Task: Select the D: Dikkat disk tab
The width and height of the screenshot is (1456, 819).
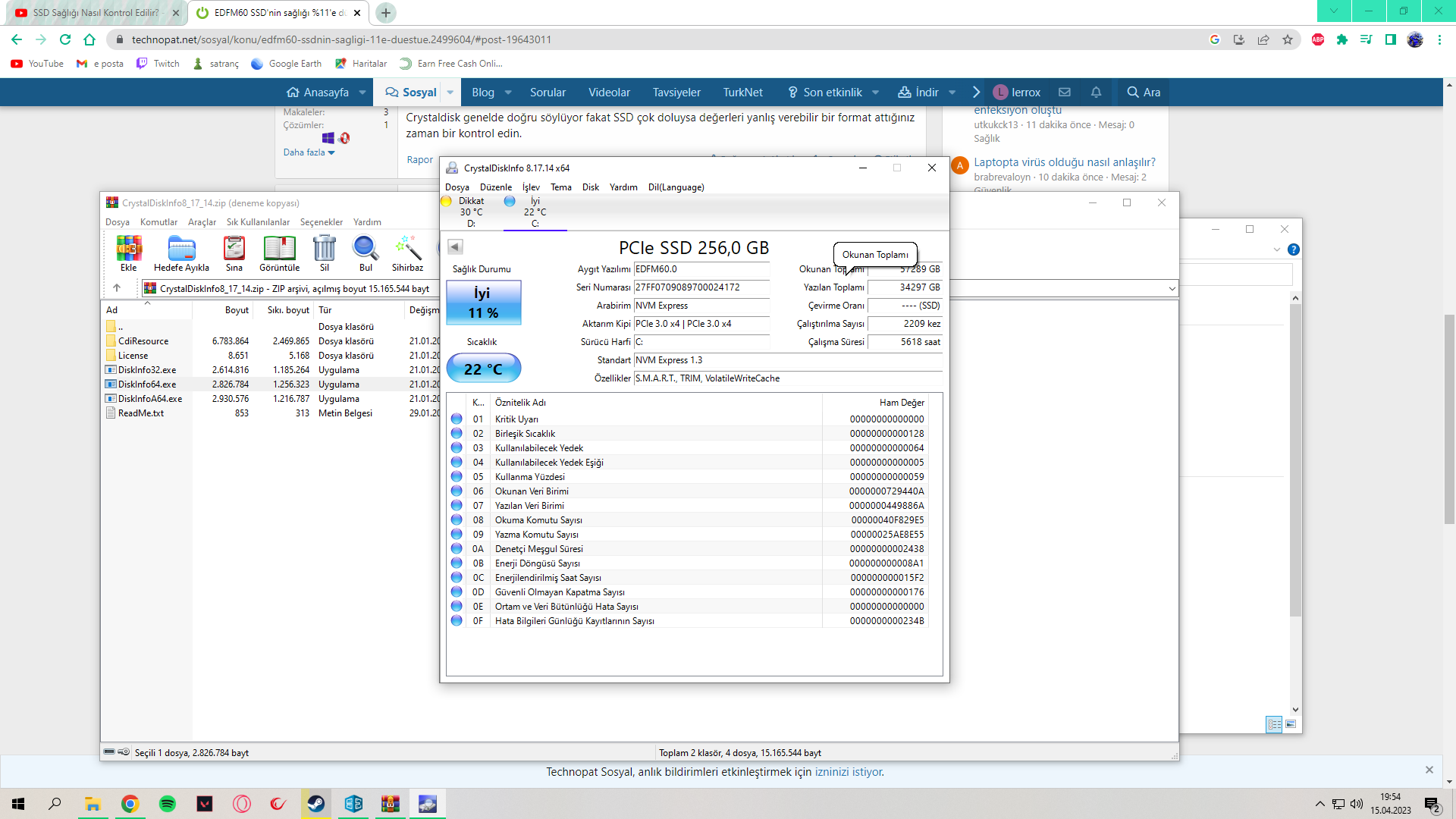Action: [x=470, y=212]
